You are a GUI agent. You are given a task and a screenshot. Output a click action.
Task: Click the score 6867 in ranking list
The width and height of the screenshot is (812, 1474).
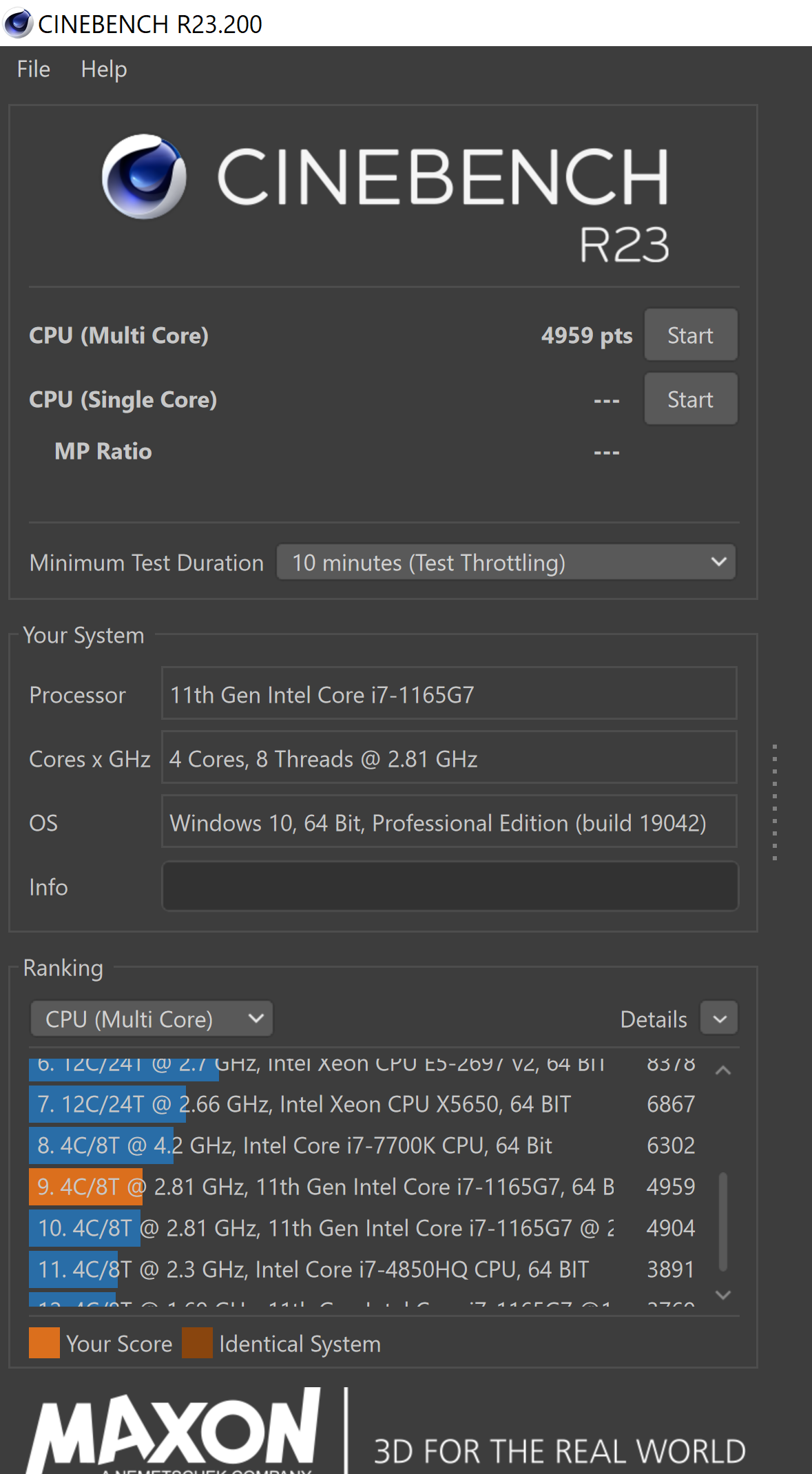[x=671, y=1104]
